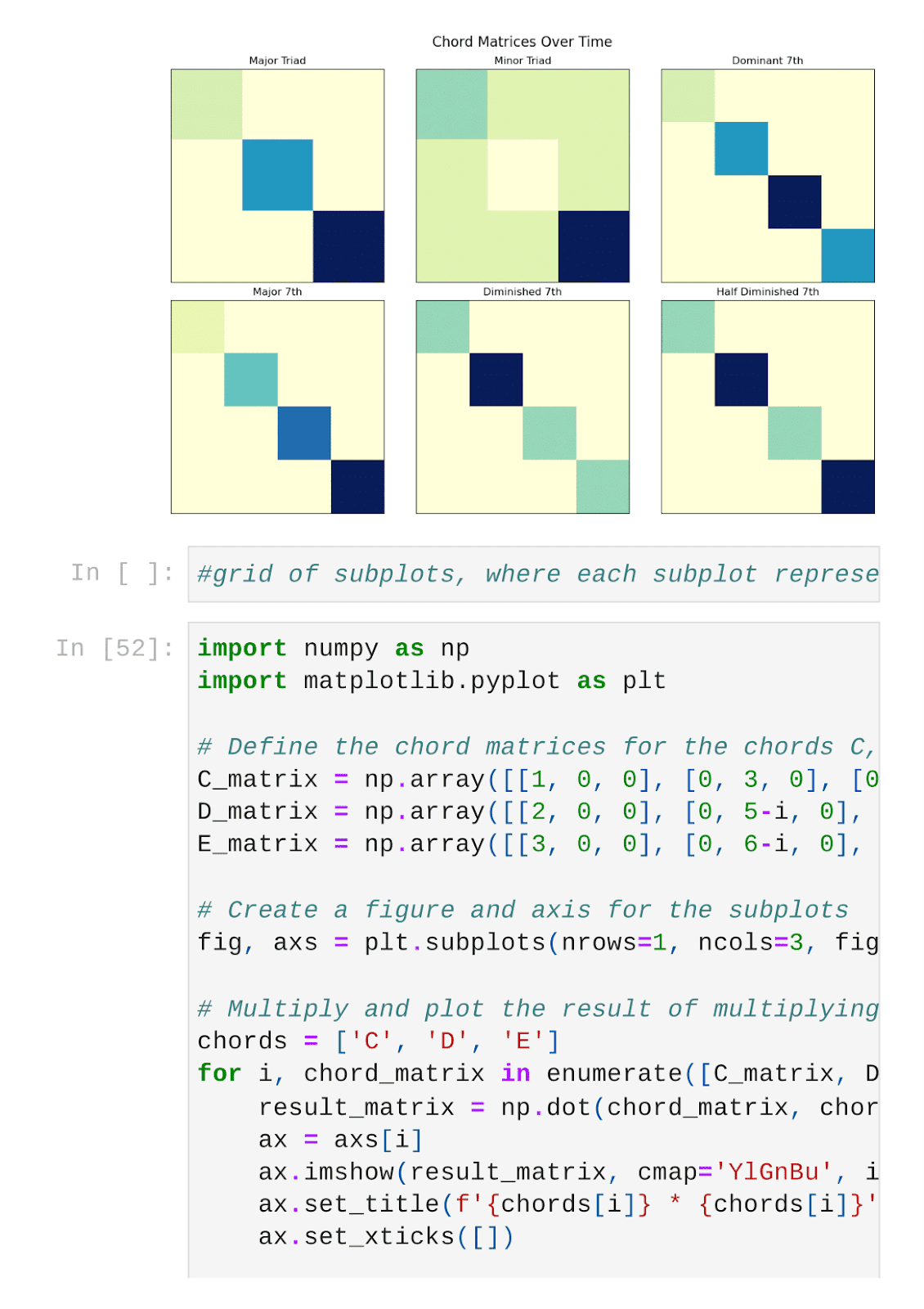Click the 'Dominant 7th' subplot title
Viewport: 924px width, 1309px height.
(768, 61)
